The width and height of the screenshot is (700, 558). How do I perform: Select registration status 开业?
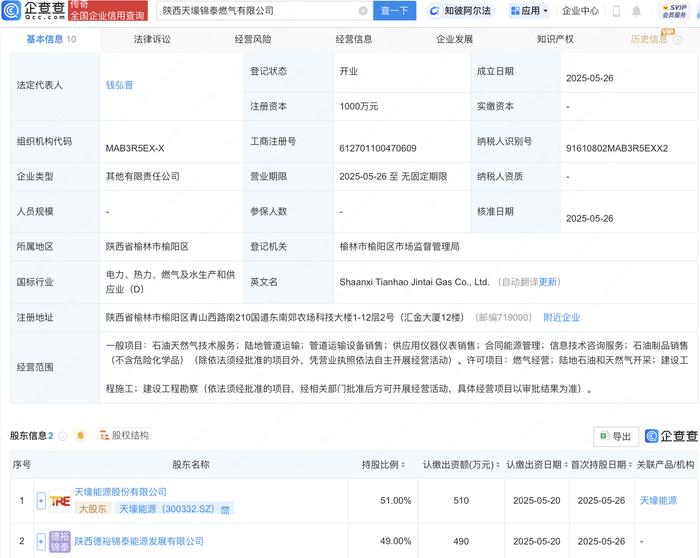(348, 71)
